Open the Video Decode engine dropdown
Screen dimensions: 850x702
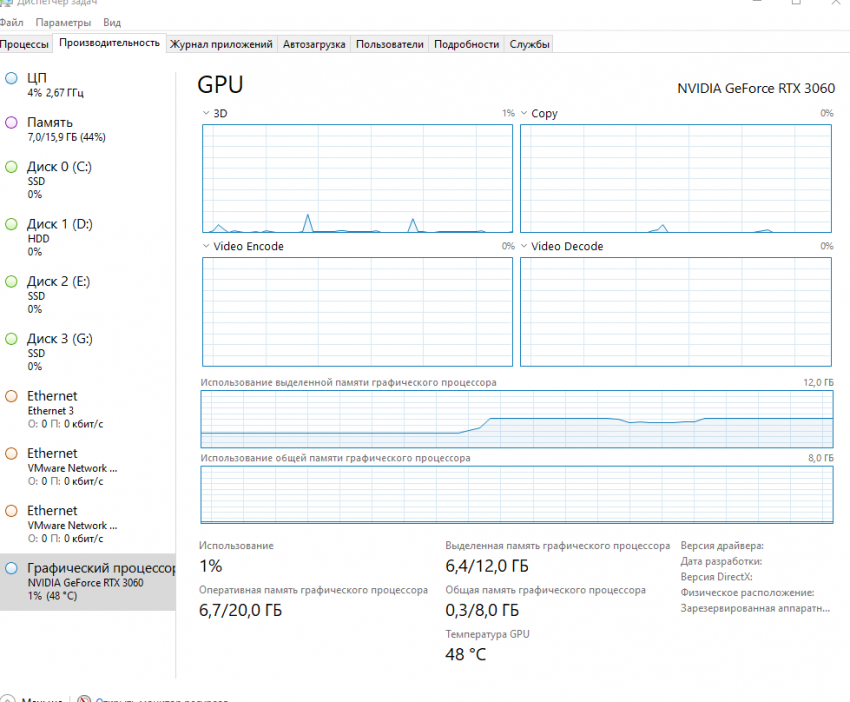click(x=524, y=246)
